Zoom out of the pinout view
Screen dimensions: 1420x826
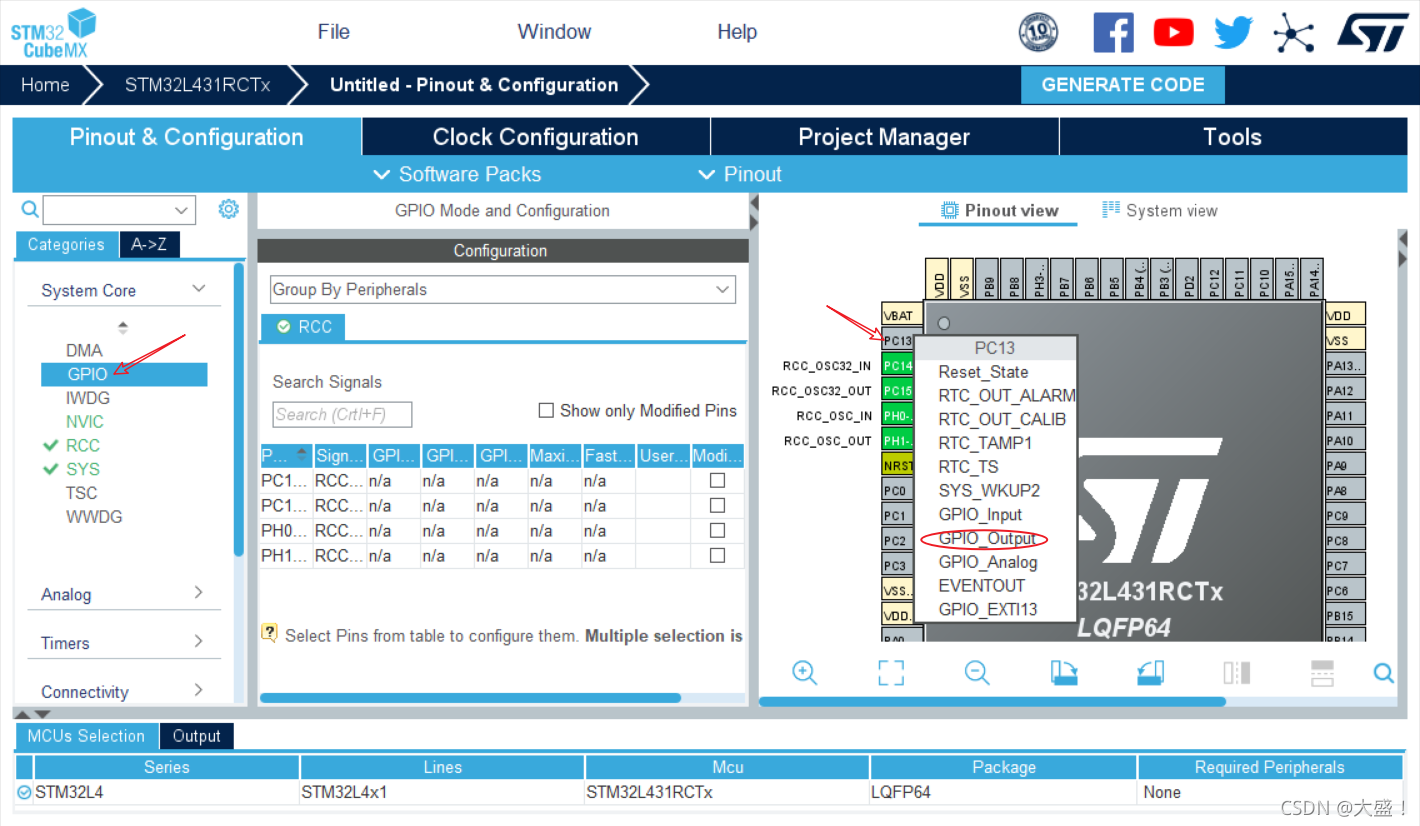[x=977, y=672]
